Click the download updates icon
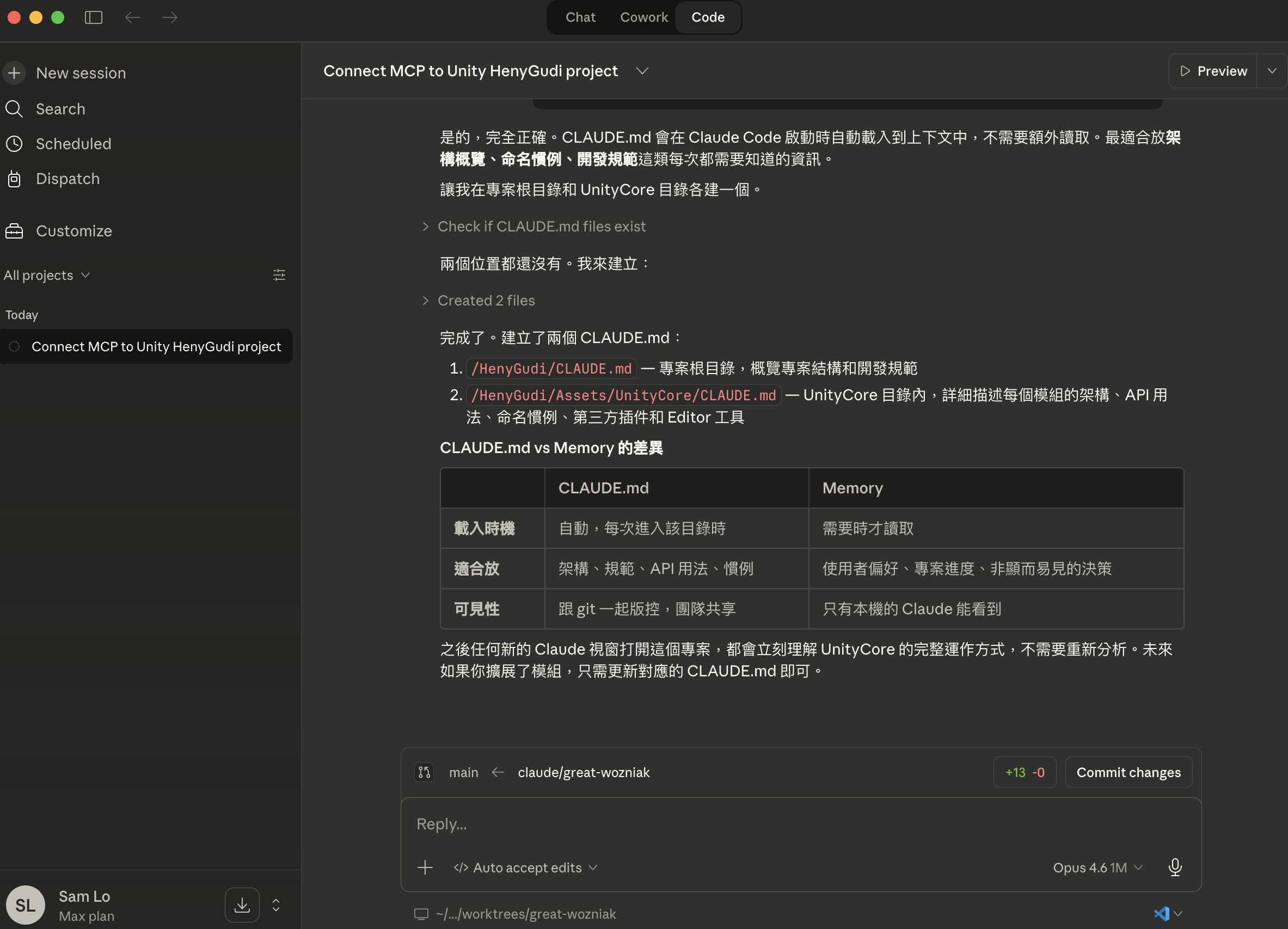1288x929 pixels. [242, 904]
